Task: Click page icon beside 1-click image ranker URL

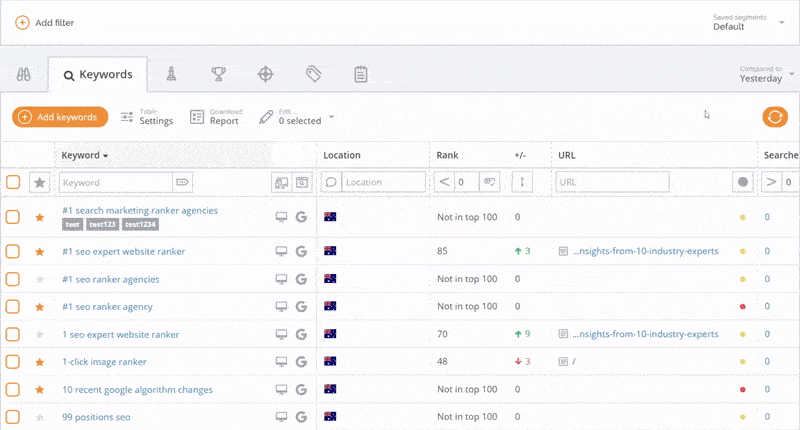Action: [x=563, y=361]
